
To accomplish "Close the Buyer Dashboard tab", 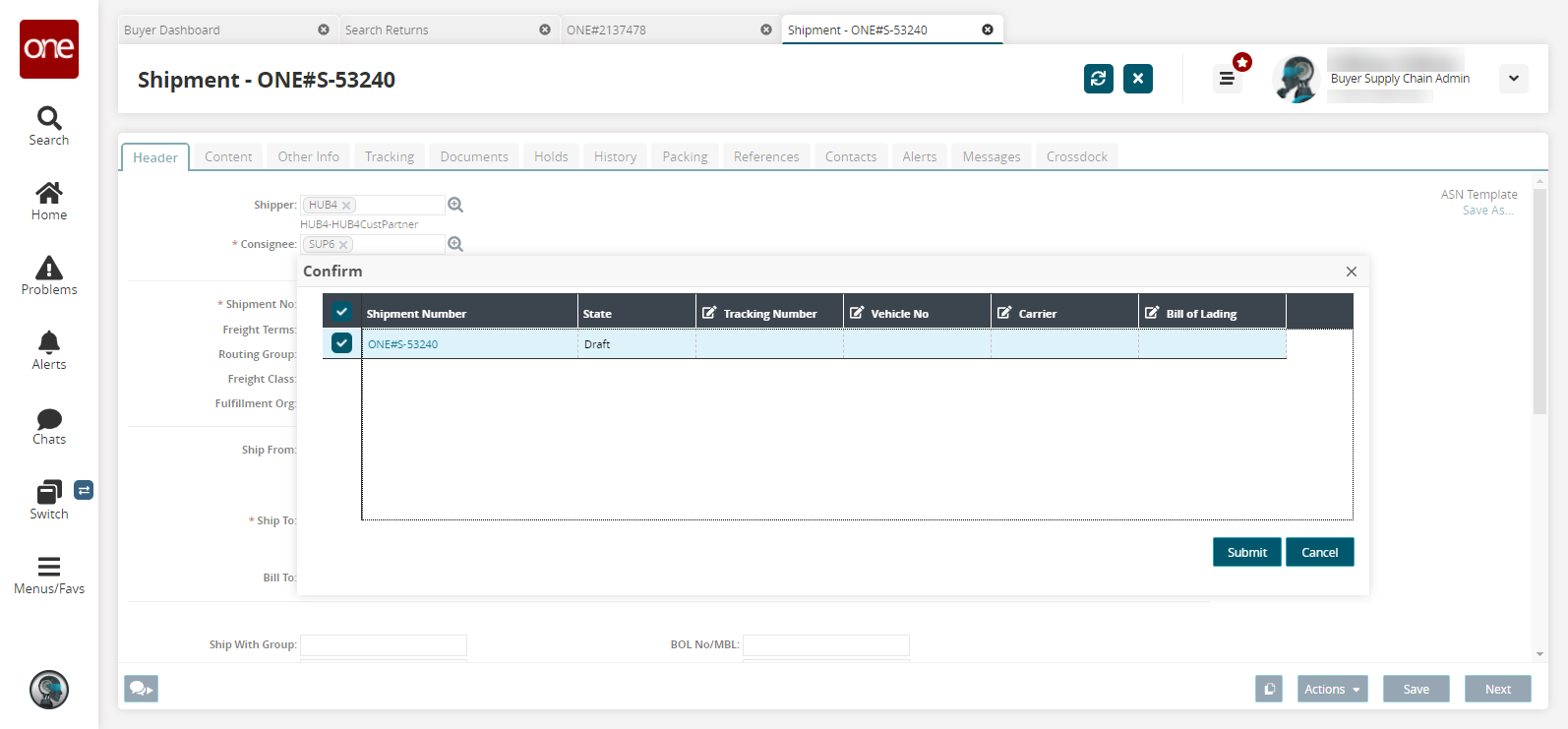I will pos(324,30).
